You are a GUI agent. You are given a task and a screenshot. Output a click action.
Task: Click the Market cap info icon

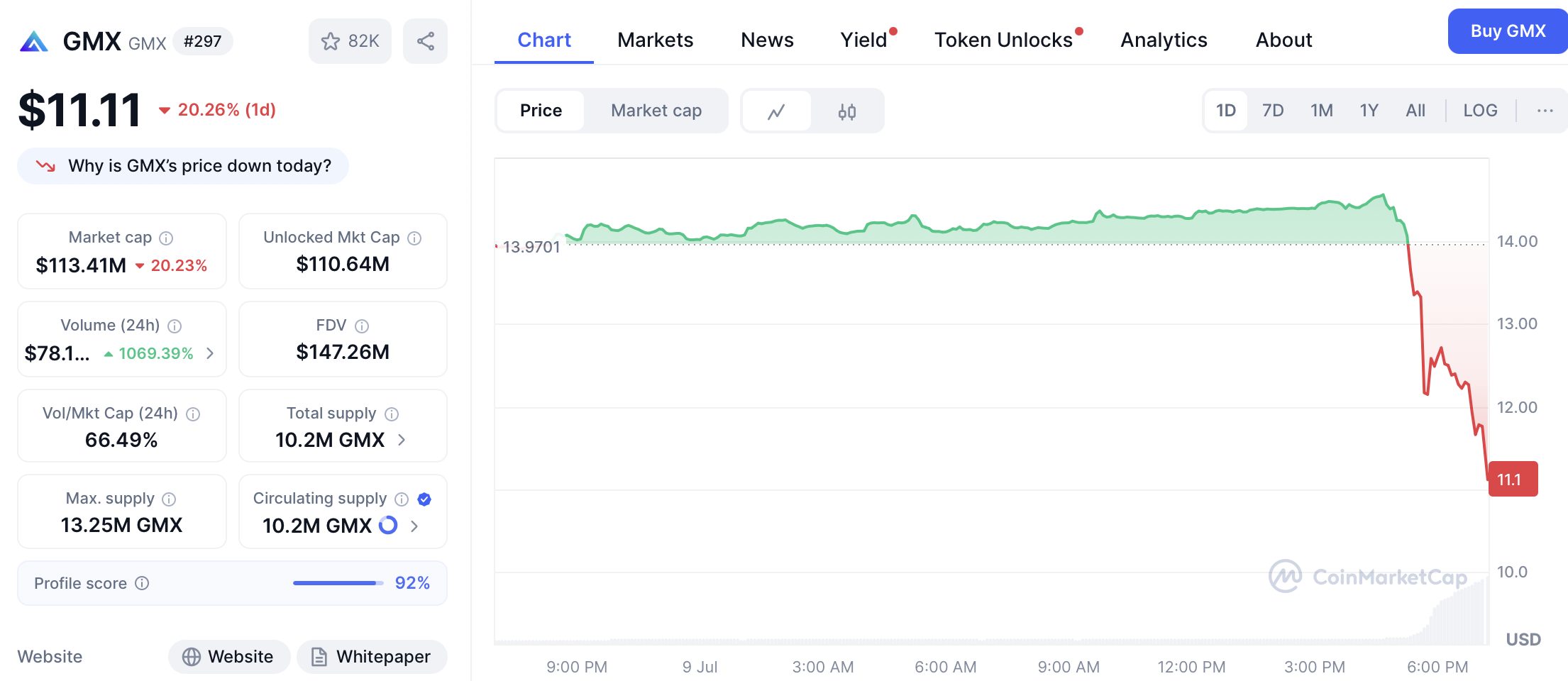point(165,237)
